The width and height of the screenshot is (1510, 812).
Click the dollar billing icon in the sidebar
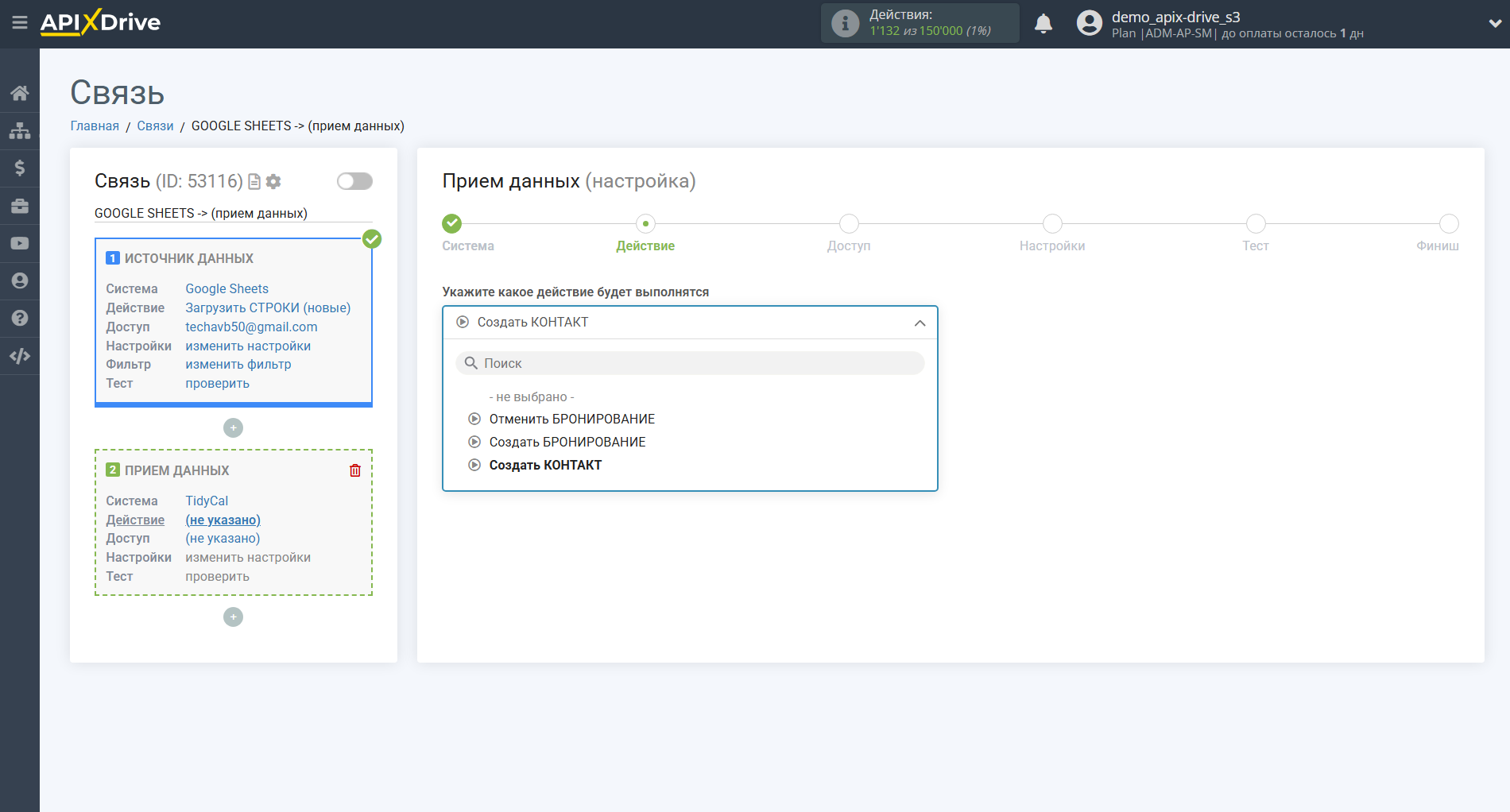[x=20, y=168]
